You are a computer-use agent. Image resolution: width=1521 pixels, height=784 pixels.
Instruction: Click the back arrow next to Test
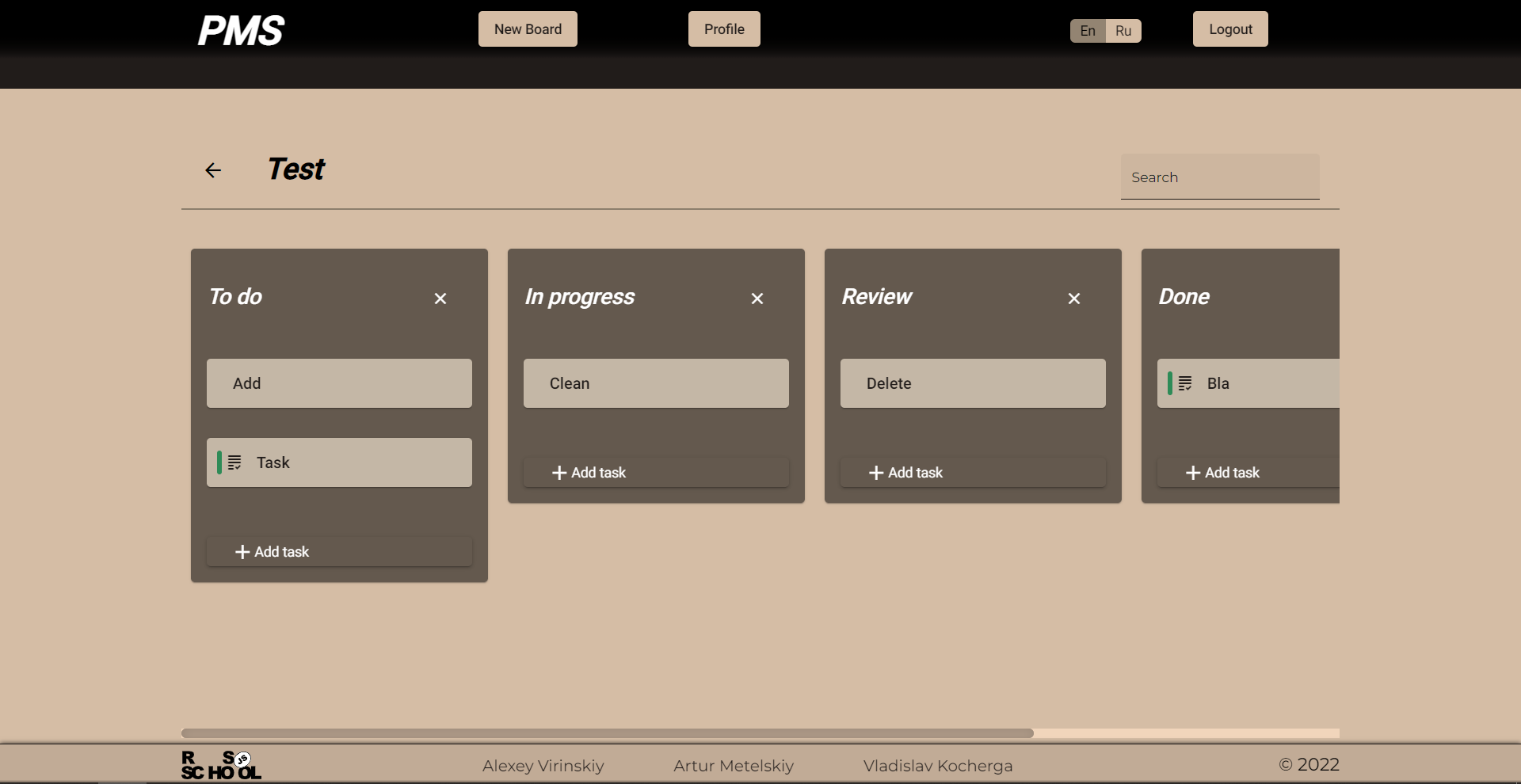pyautogui.click(x=212, y=170)
